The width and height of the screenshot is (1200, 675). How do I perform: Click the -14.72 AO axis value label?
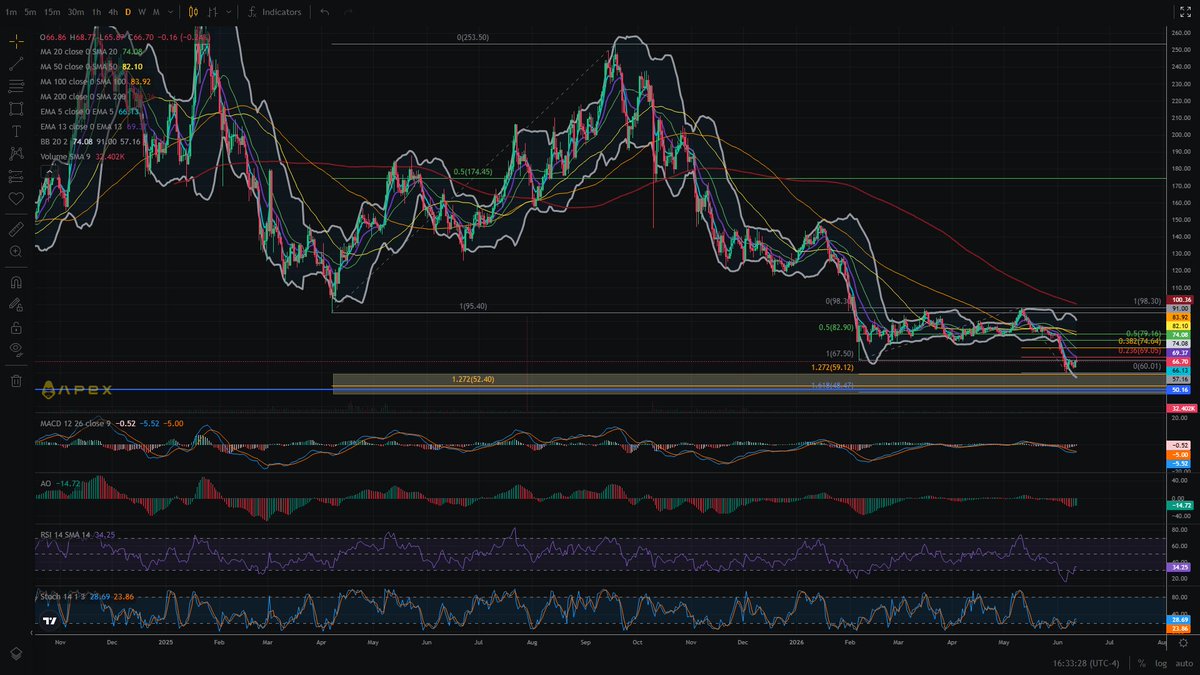[x=1181, y=506]
